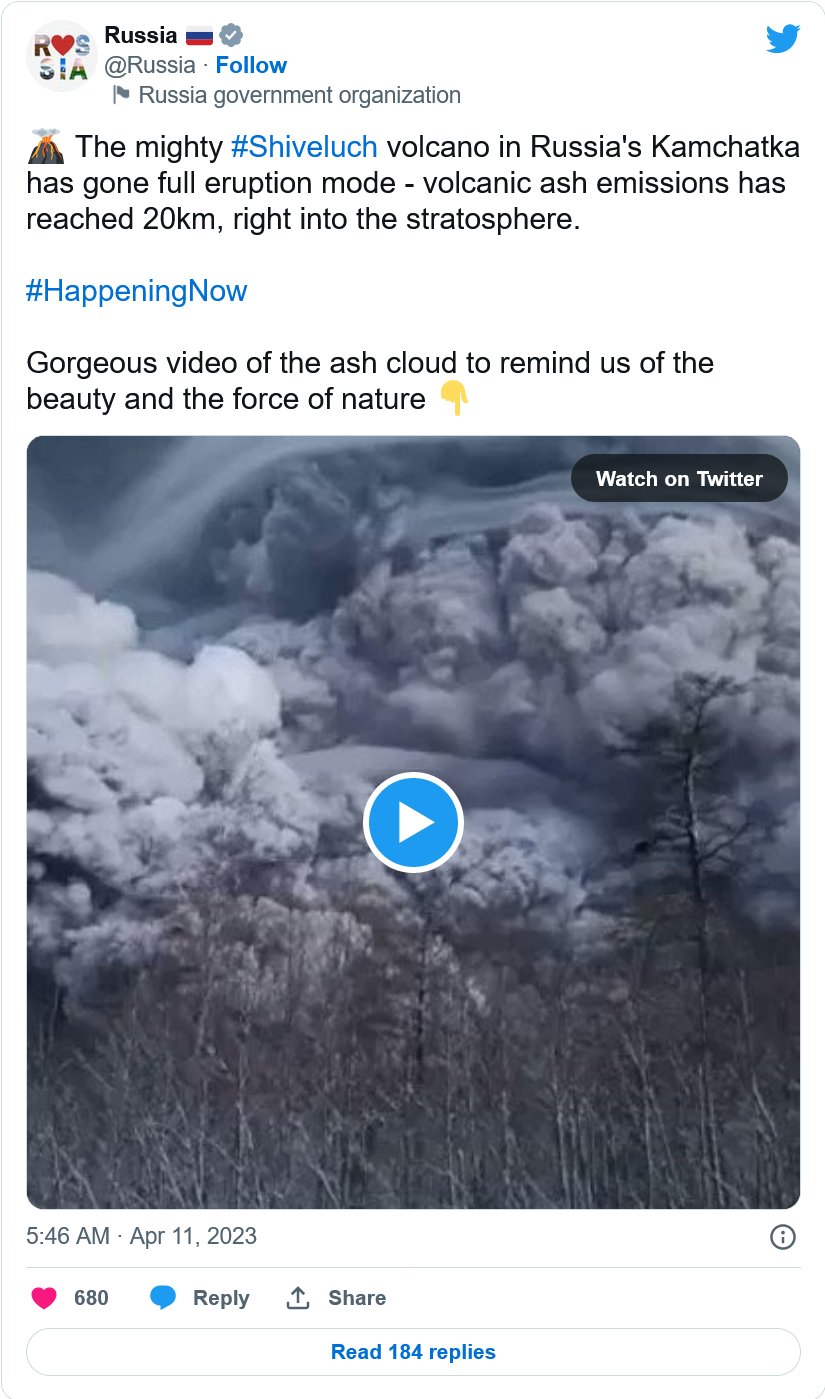Open the info circle icon
This screenshot has width=825, height=1399.
click(x=782, y=1237)
